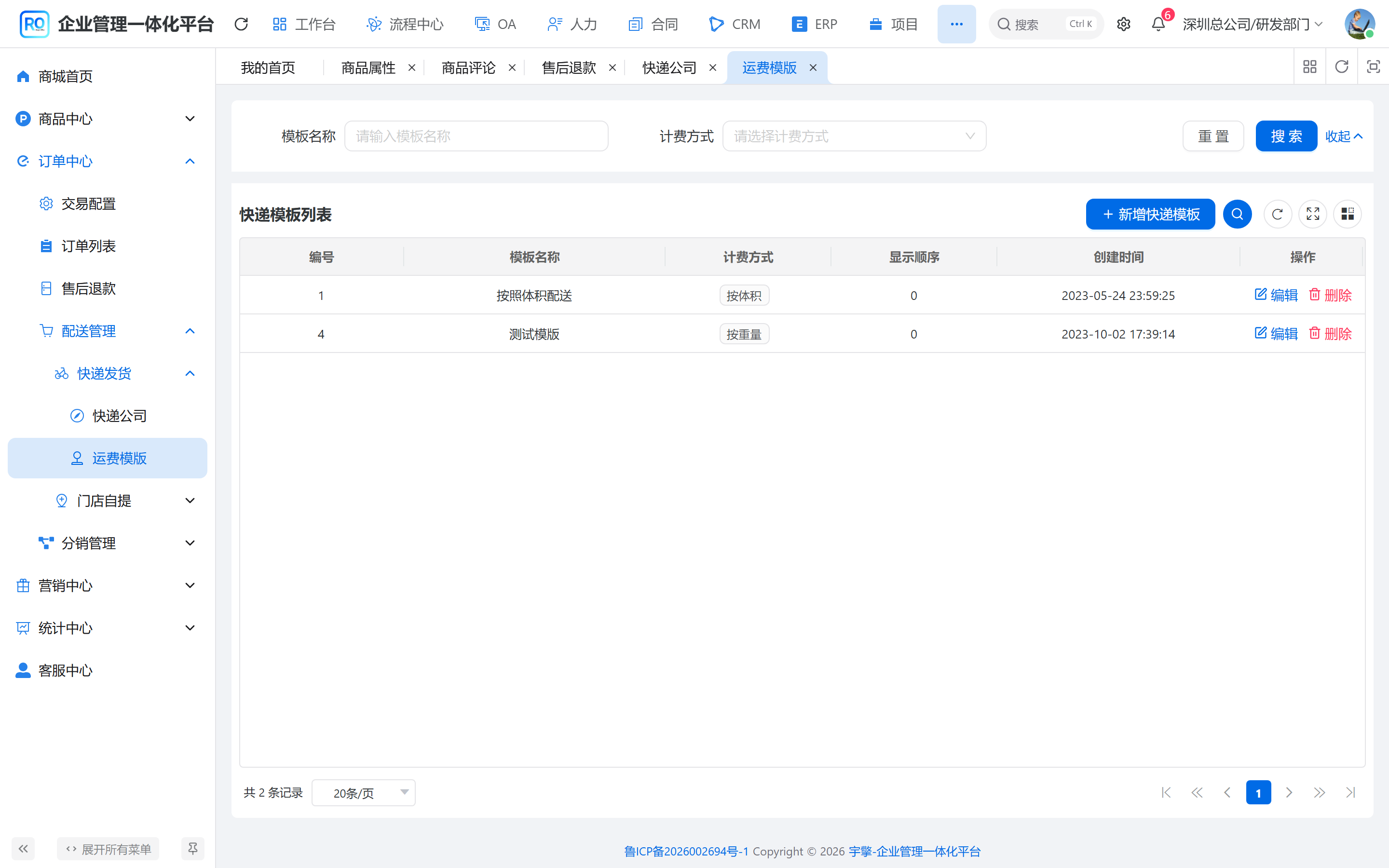Open the column settings grid icon
The height and width of the screenshot is (868, 1389).
(x=1348, y=214)
